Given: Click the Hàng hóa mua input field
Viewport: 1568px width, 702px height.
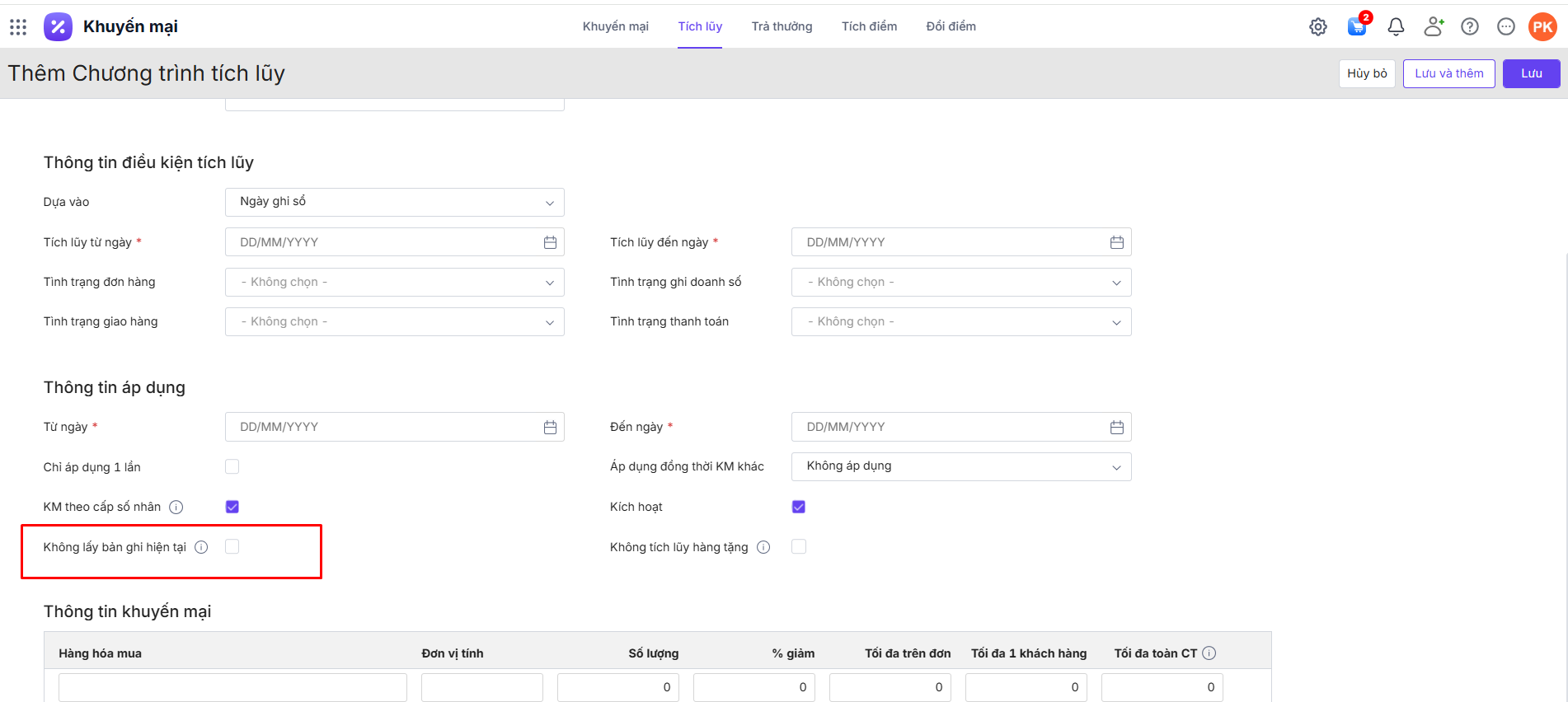Looking at the screenshot, I should pos(232,687).
